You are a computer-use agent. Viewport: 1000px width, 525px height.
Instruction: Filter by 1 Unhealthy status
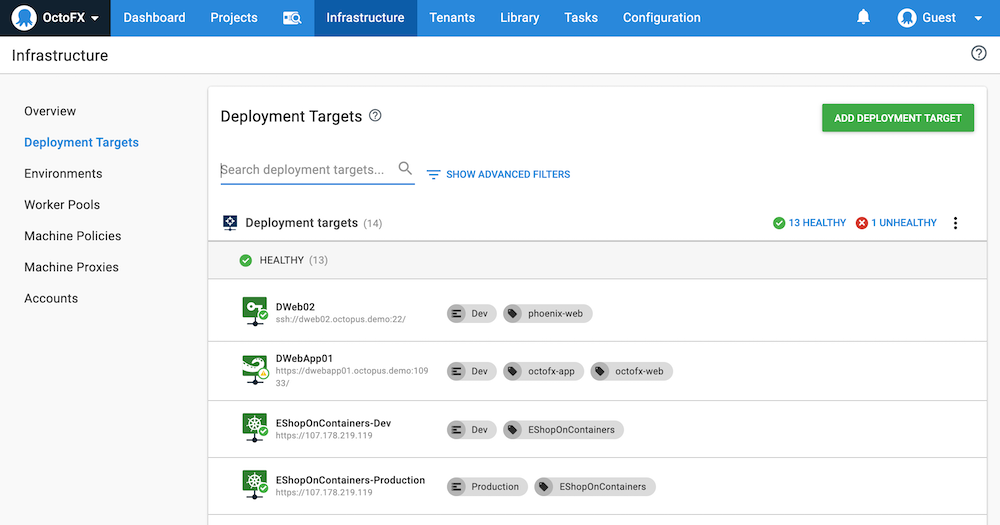(896, 223)
